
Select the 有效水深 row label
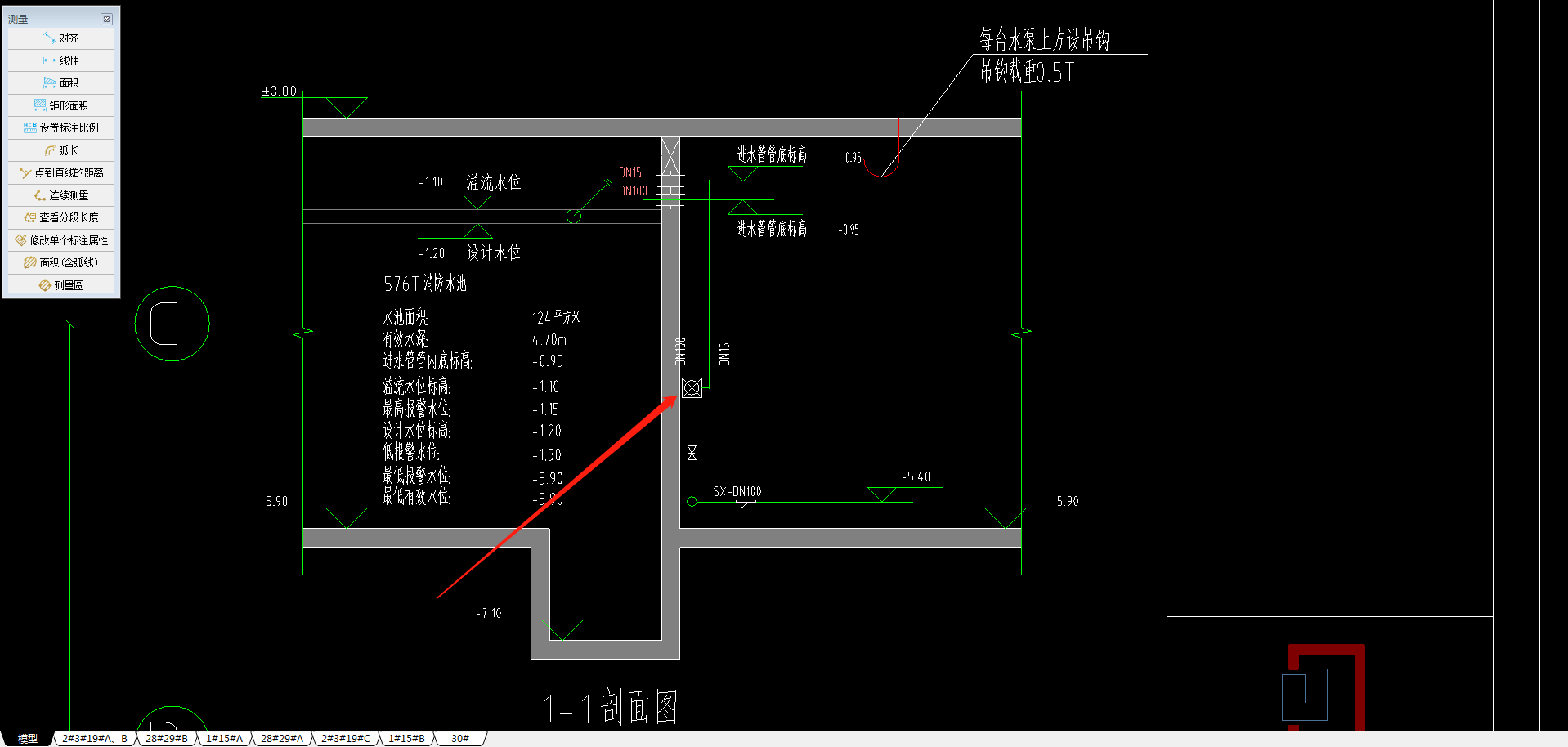click(405, 338)
